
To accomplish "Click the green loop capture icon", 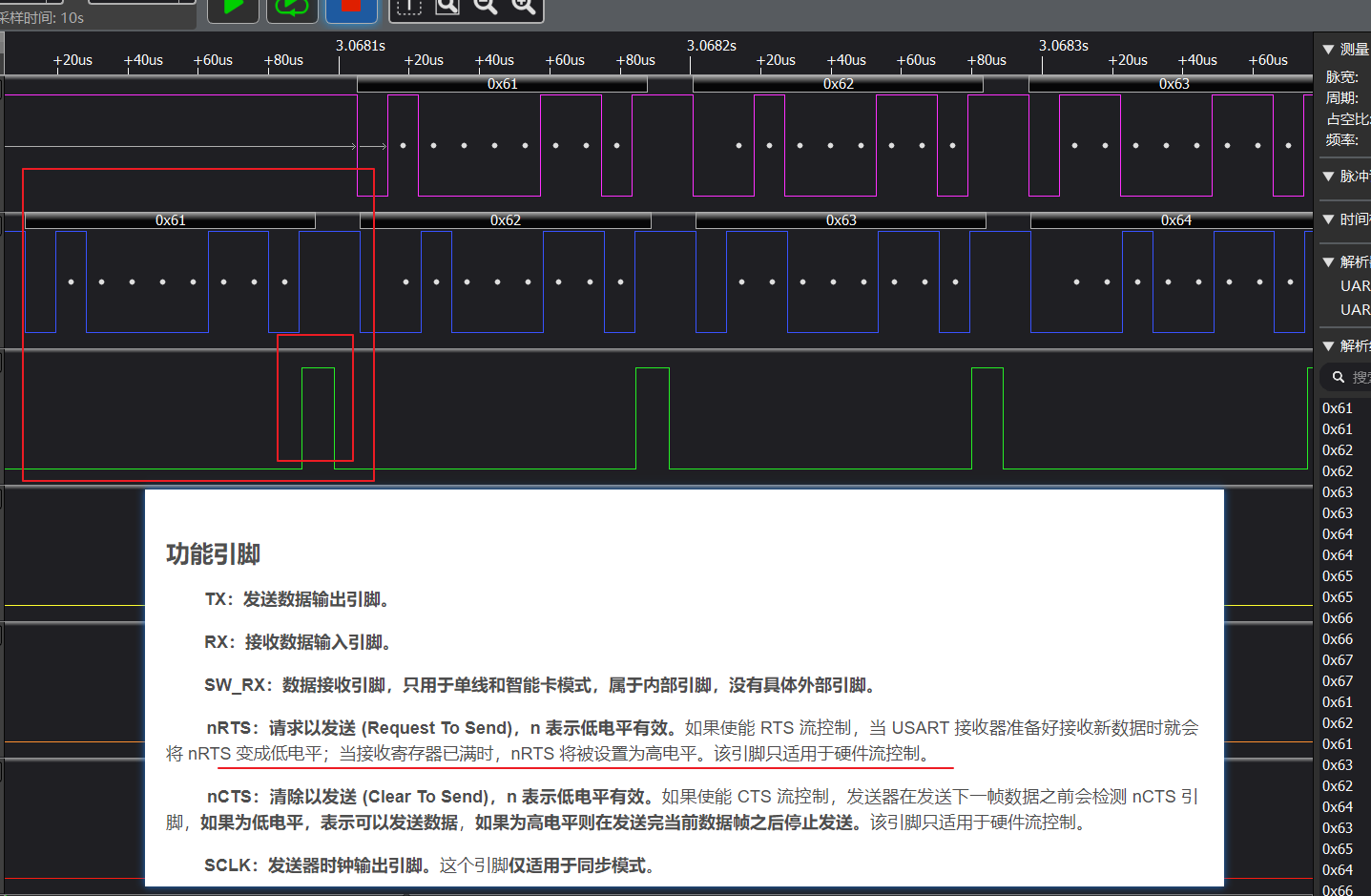I will coord(292,8).
